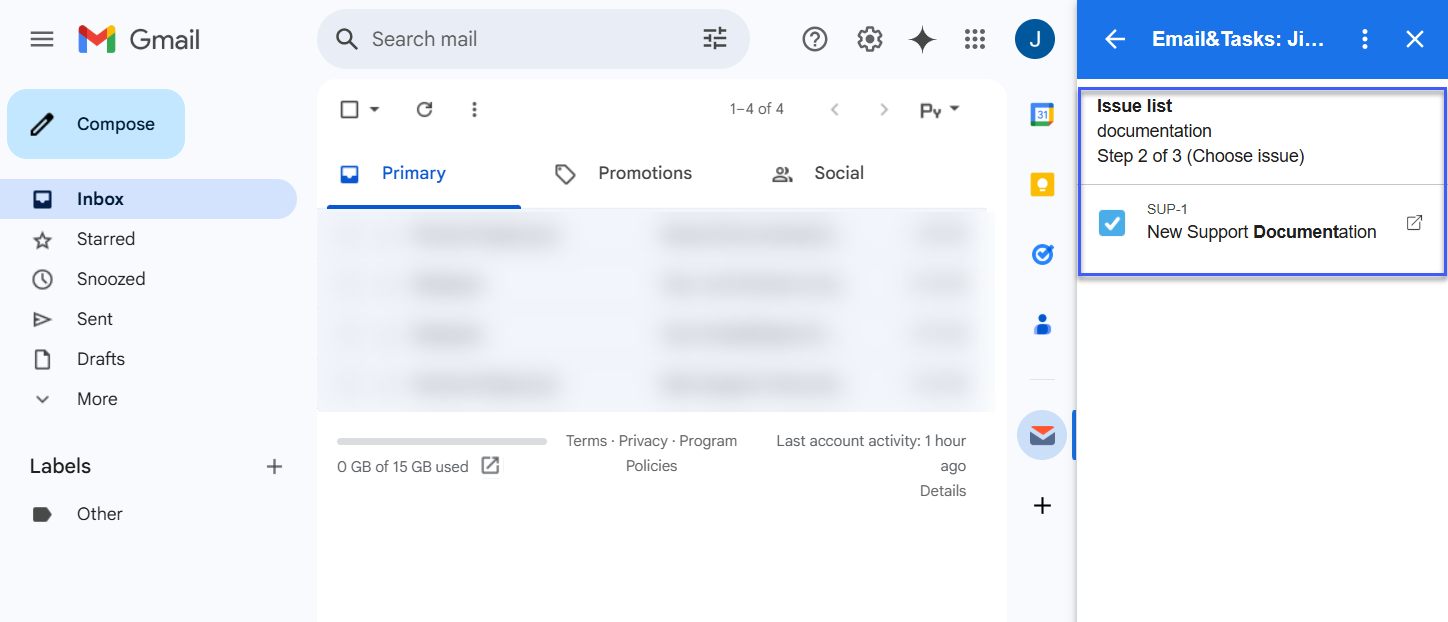
Task: Open Google Keep side panel icon
Action: (x=1042, y=185)
